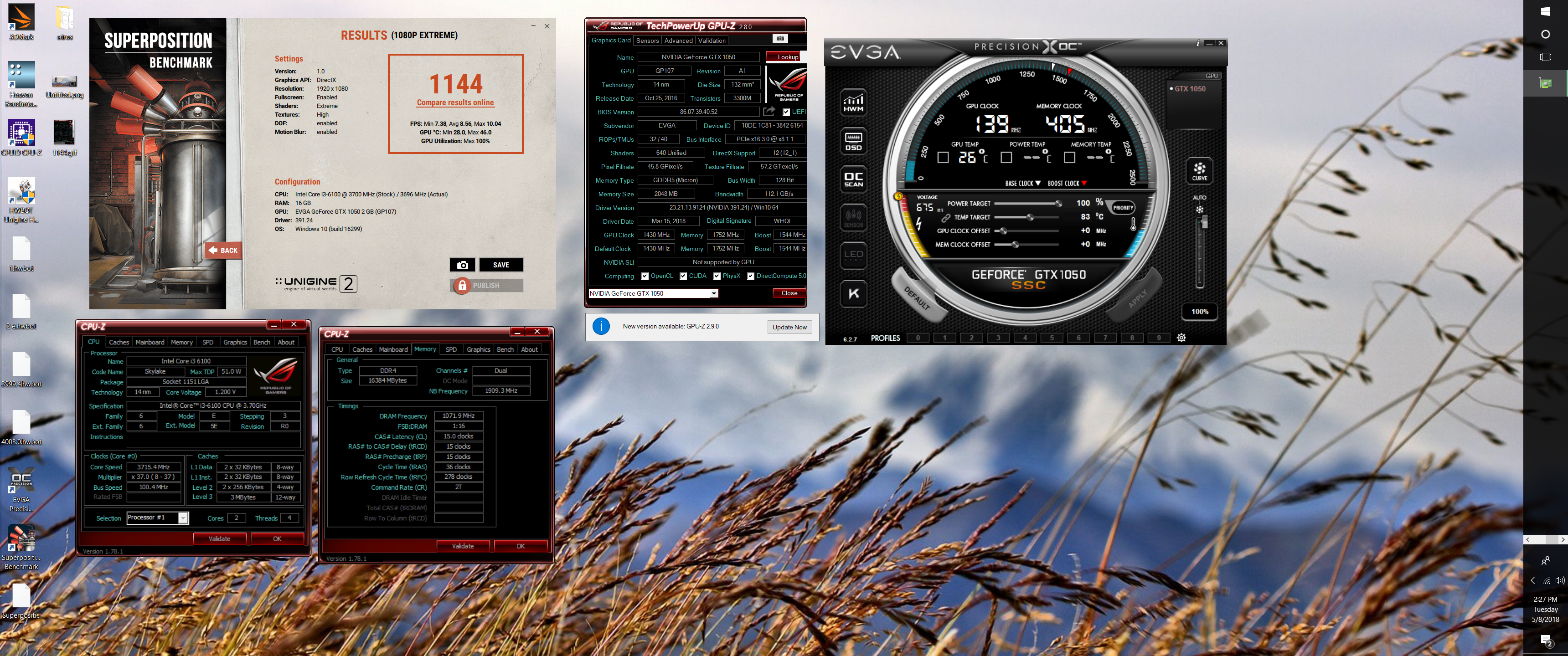
Task: Open Cortana search circle on taskbar
Action: click(1545, 34)
